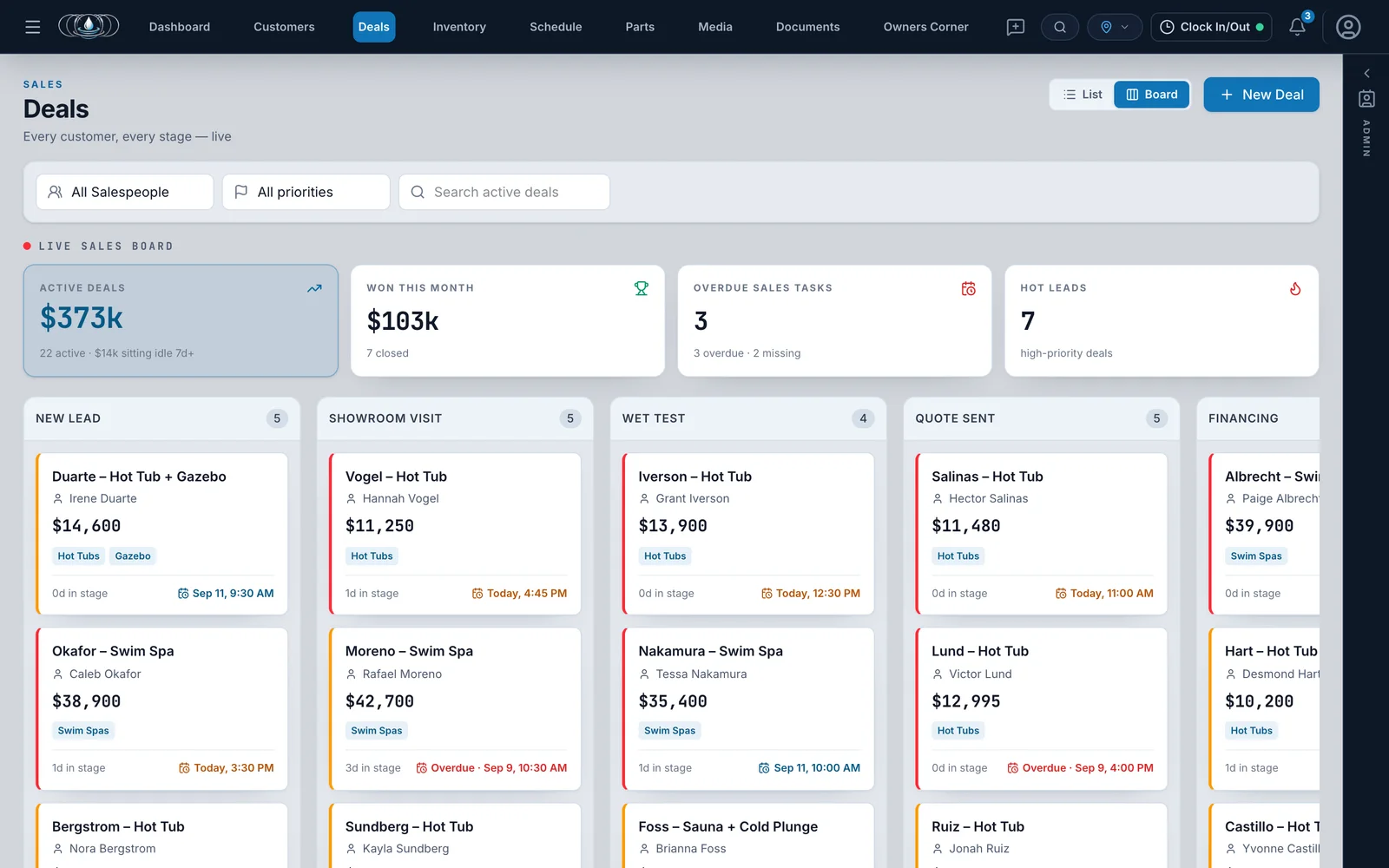The image size is (1389, 868).
Task: Open the Owners Corner menu item
Action: click(x=925, y=27)
